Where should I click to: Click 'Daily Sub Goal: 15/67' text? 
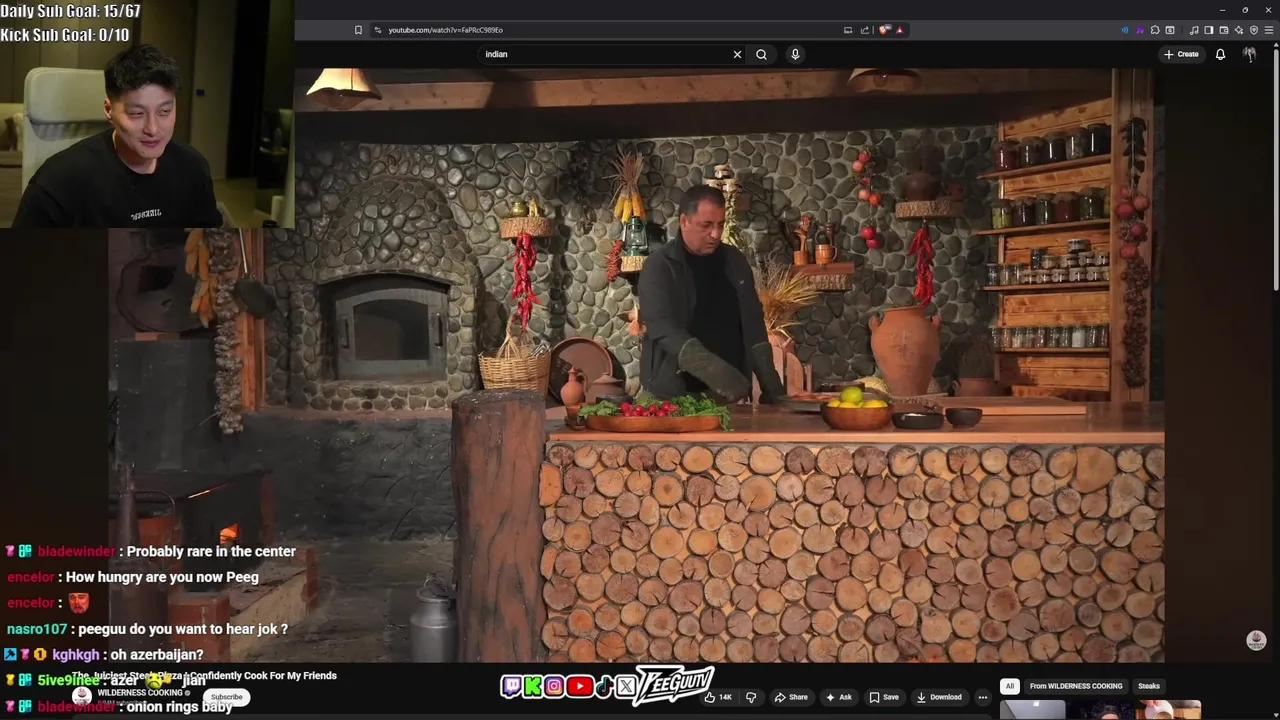[x=70, y=11]
